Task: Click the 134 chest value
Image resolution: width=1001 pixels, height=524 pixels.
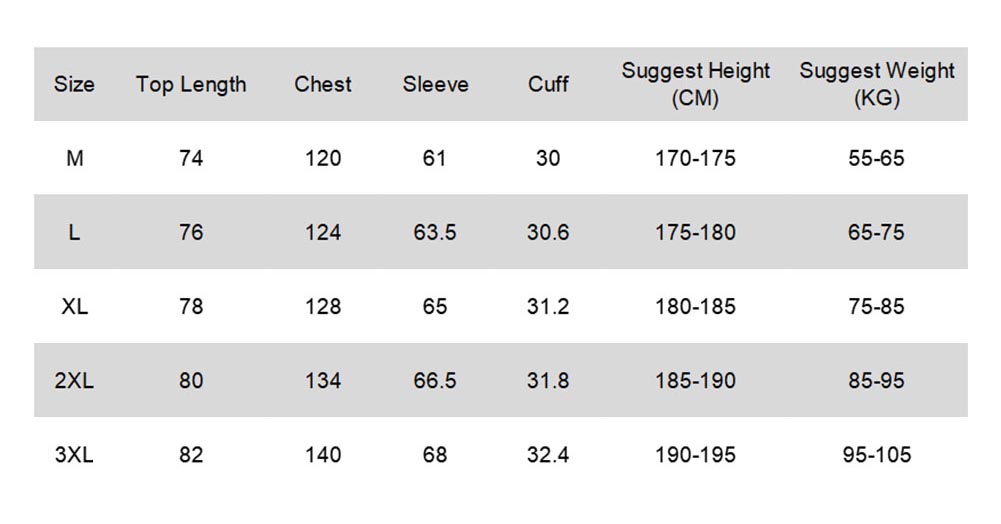Action: (323, 380)
